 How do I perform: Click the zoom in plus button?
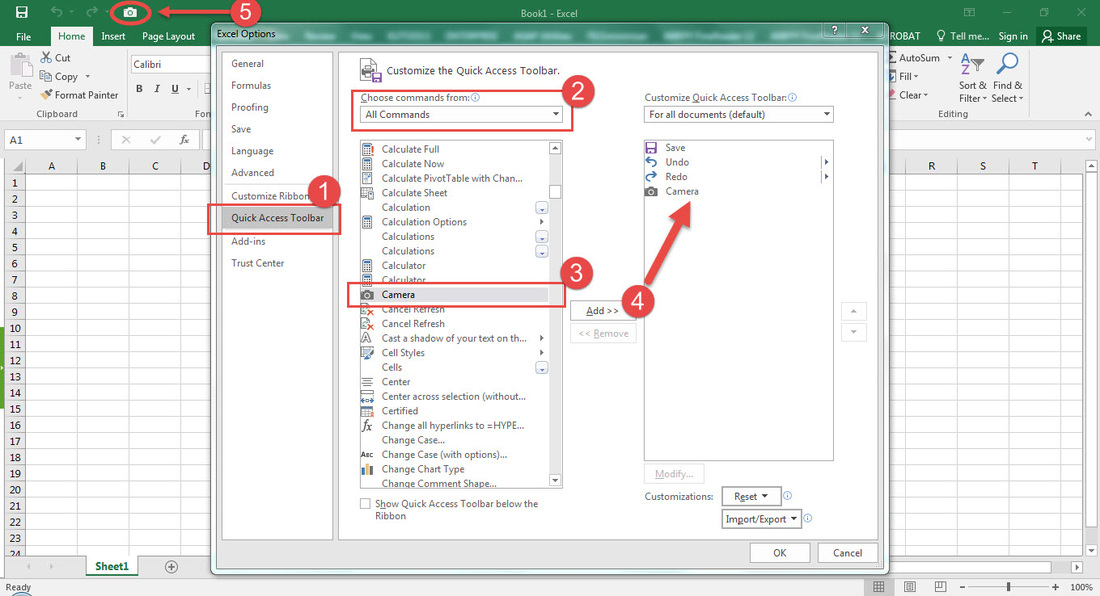coord(1055,587)
